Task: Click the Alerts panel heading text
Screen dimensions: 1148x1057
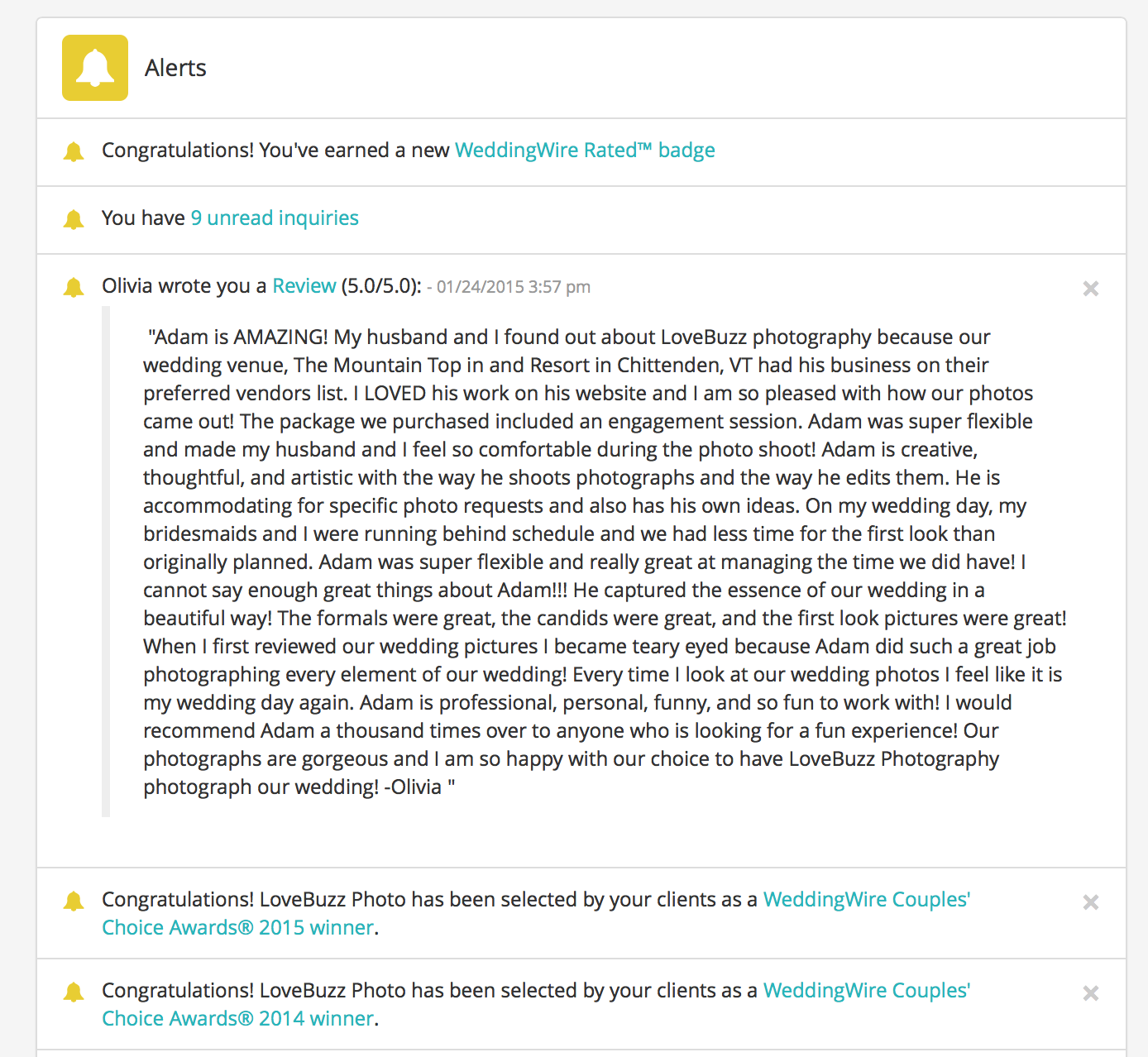Action: click(x=175, y=68)
